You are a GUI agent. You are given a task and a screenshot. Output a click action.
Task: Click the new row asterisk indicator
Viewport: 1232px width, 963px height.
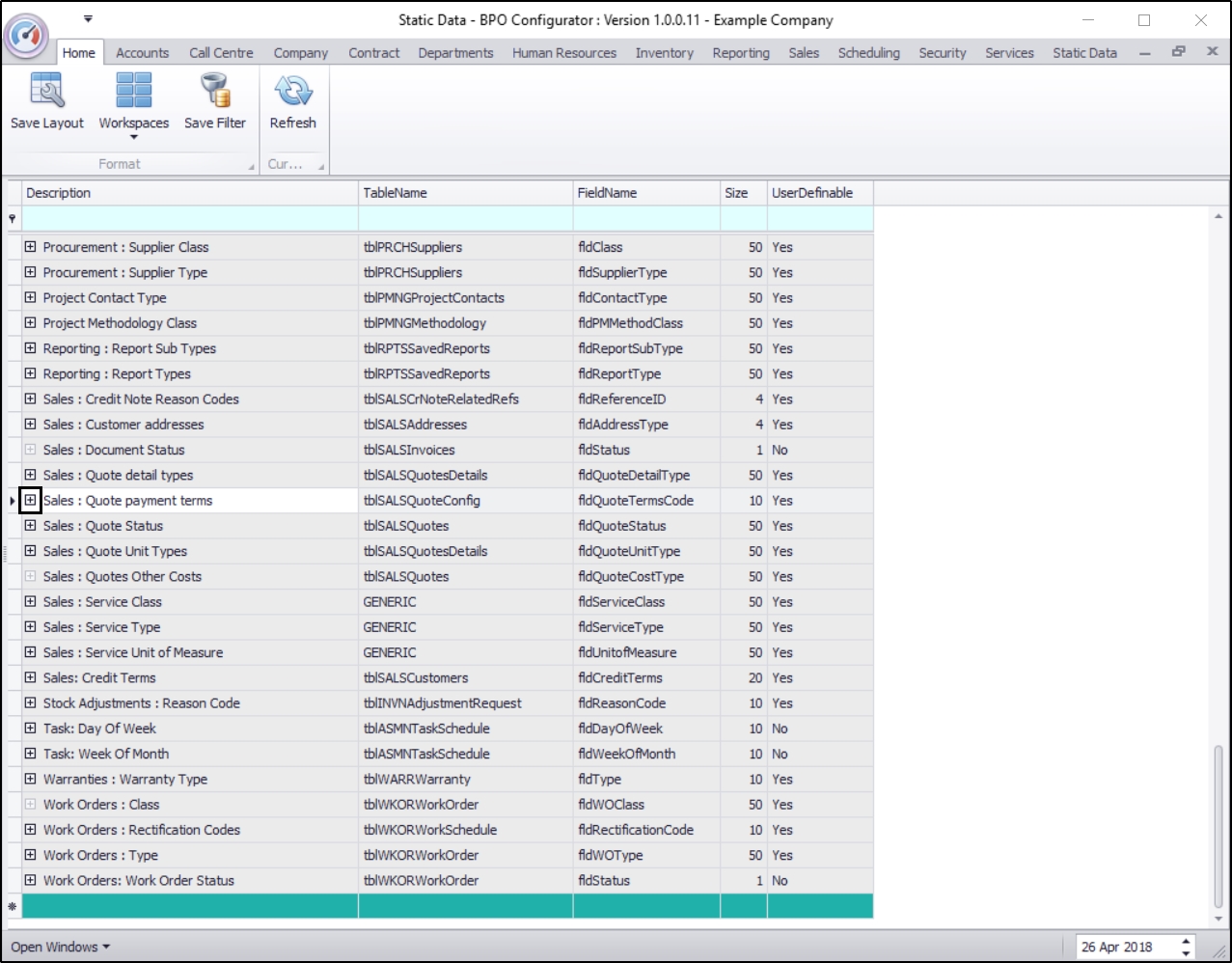(13, 906)
